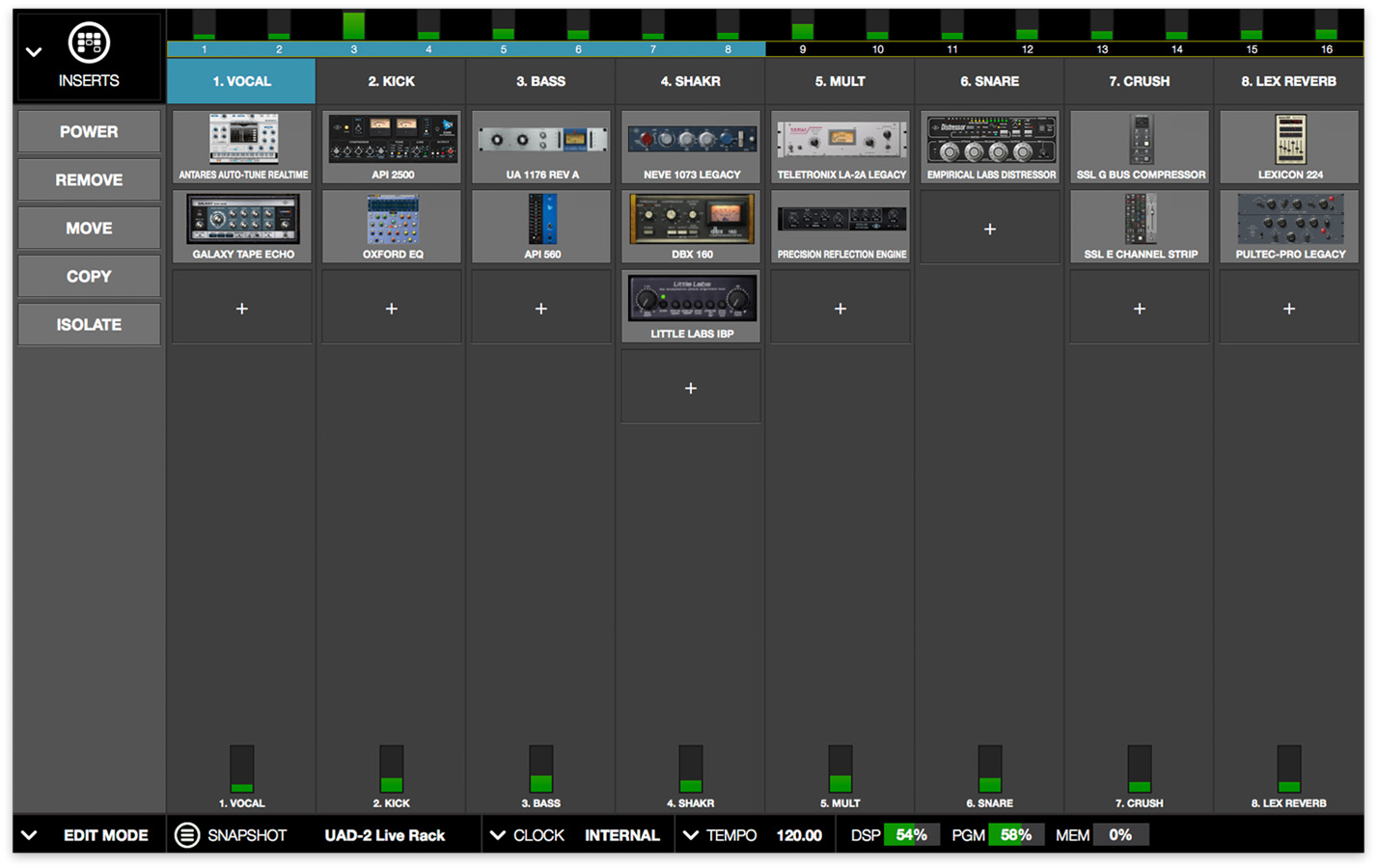Screen dimensions: 1377x868
Task: Add an insert to Snare's empty slot
Action: coord(990,229)
